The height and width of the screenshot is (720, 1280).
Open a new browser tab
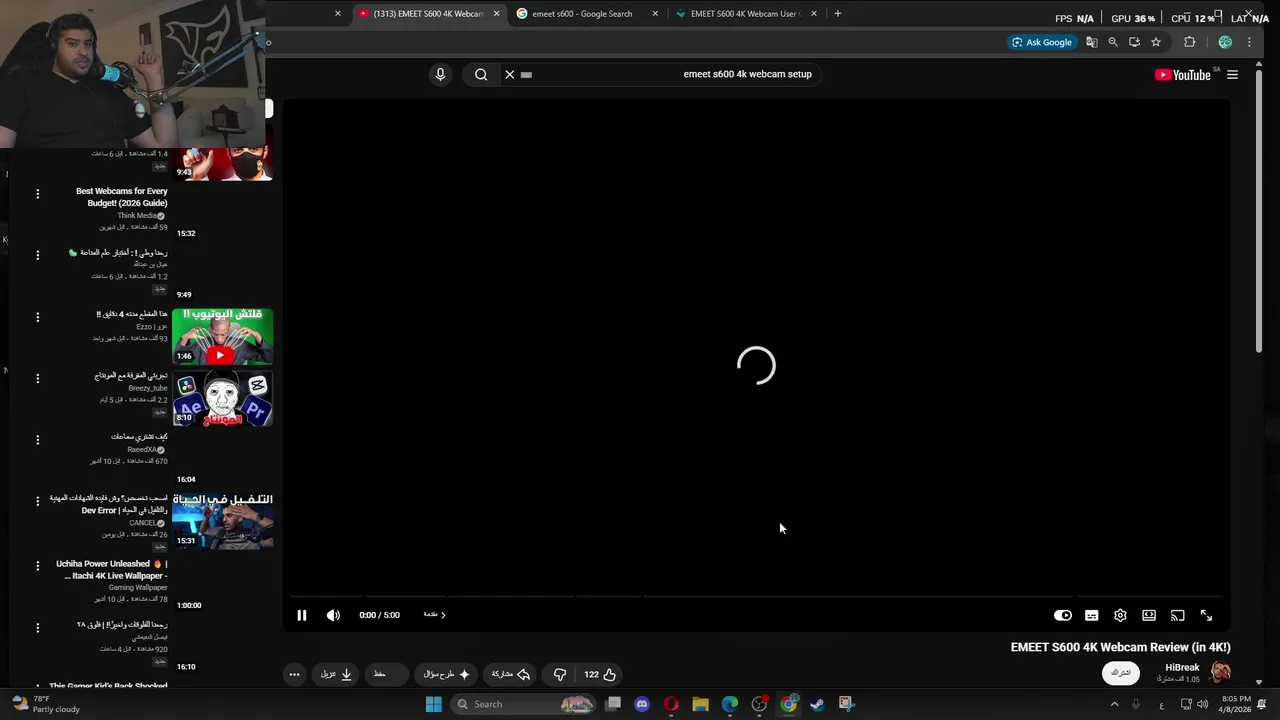click(838, 14)
